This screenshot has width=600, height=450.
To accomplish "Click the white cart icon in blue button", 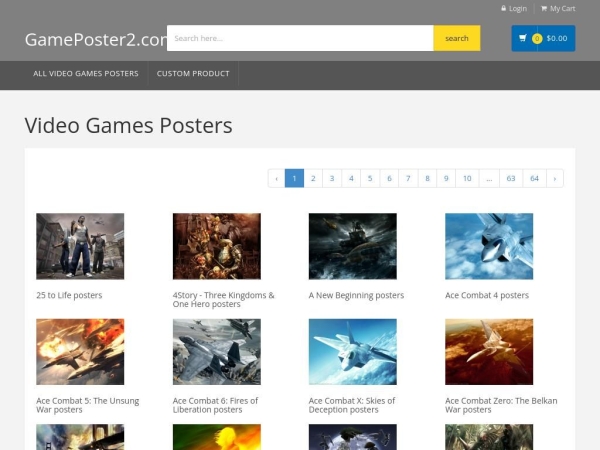I will 523,38.
